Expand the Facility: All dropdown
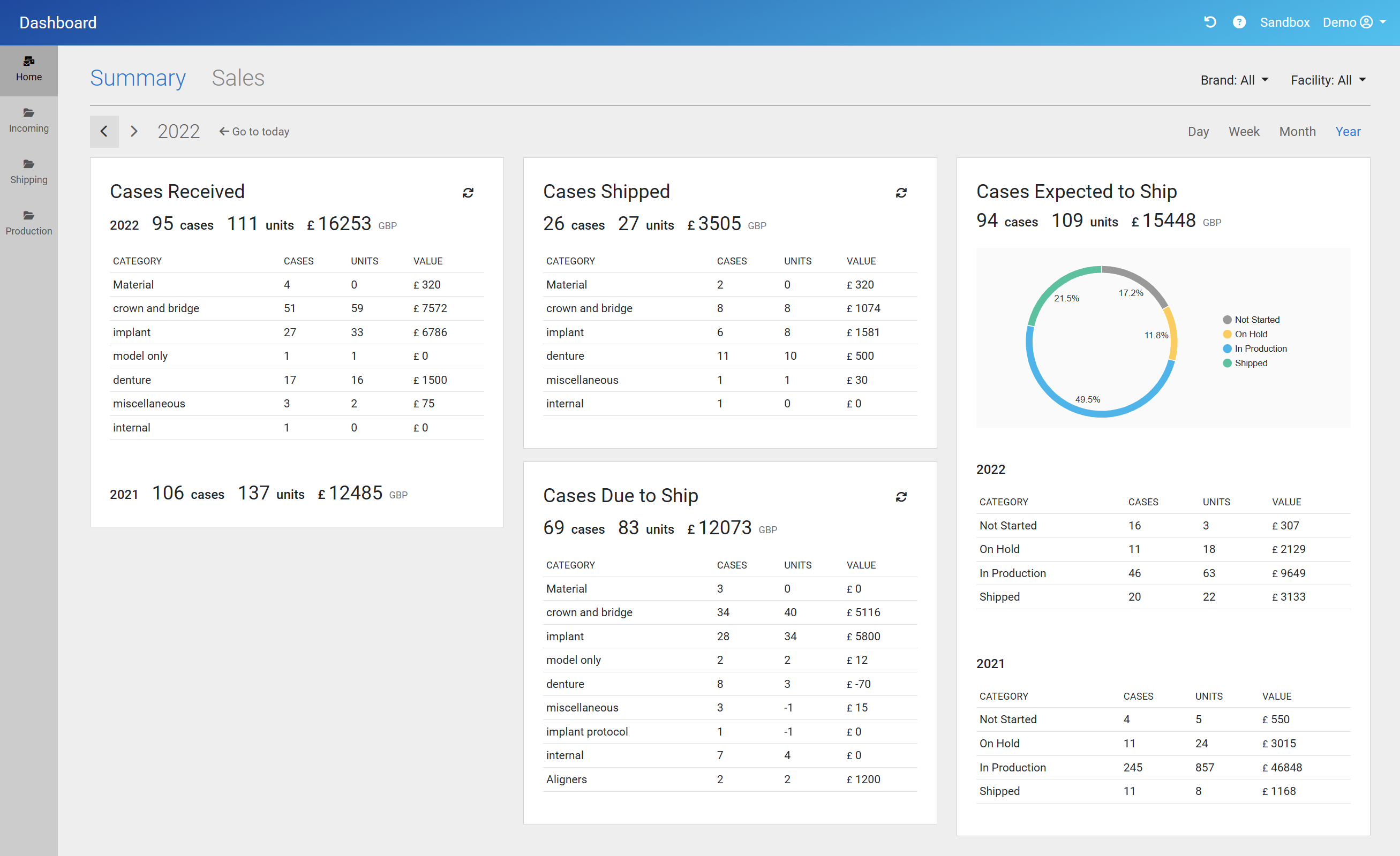This screenshot has width=1400, height=856. tap(1327, 80)
